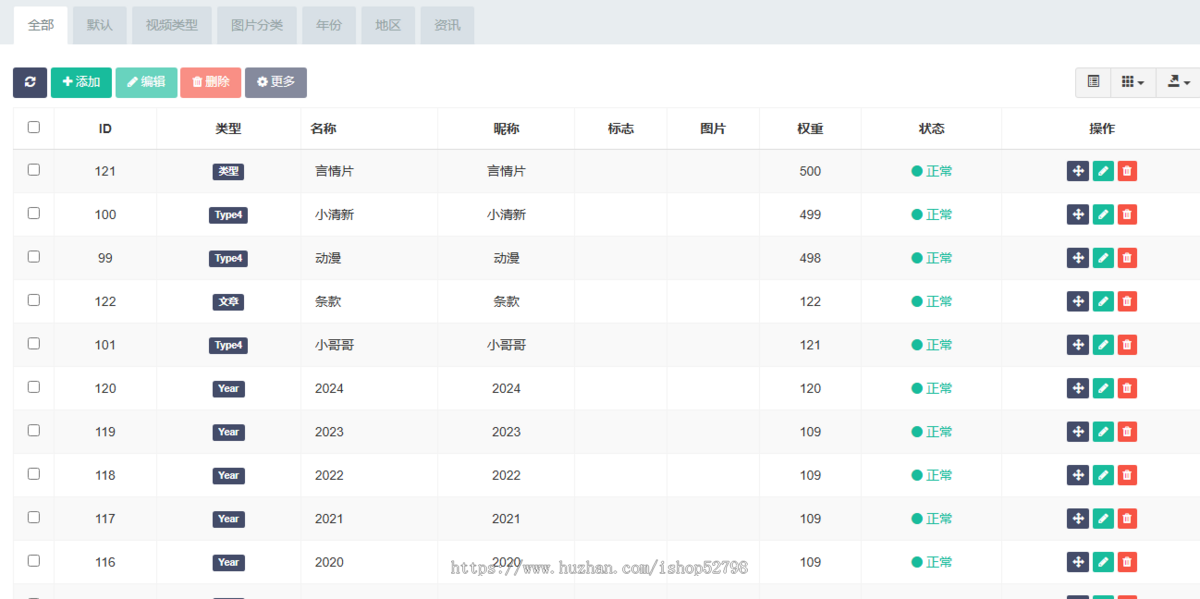Click the green 添加 add button
Viewport: 1200px width, 599px height.
pyautogui.click(x=81, y=82)
